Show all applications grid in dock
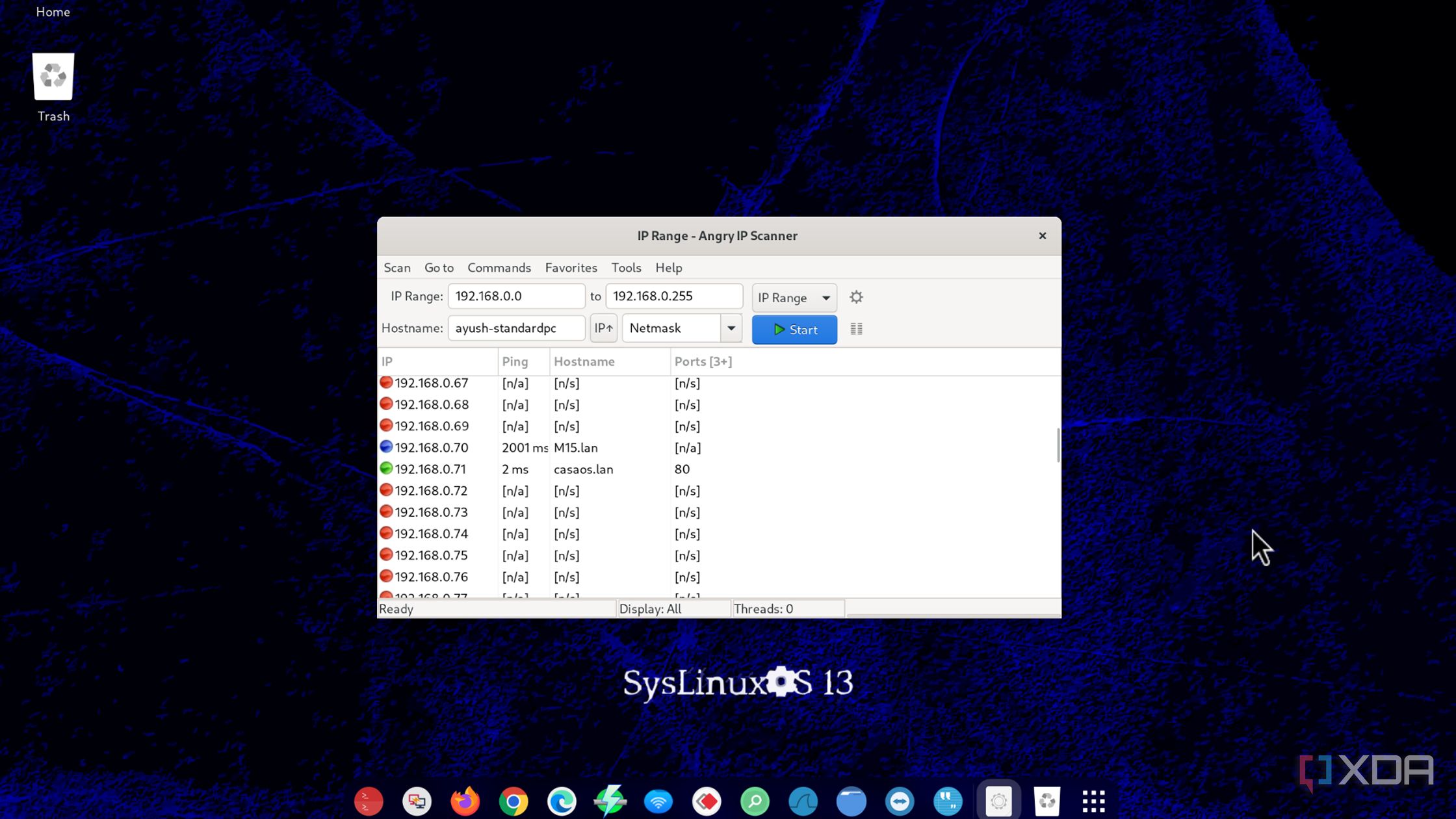The height and width of the screenshot is (819, 1456). pyautogui.click(x=1093, y=801)
